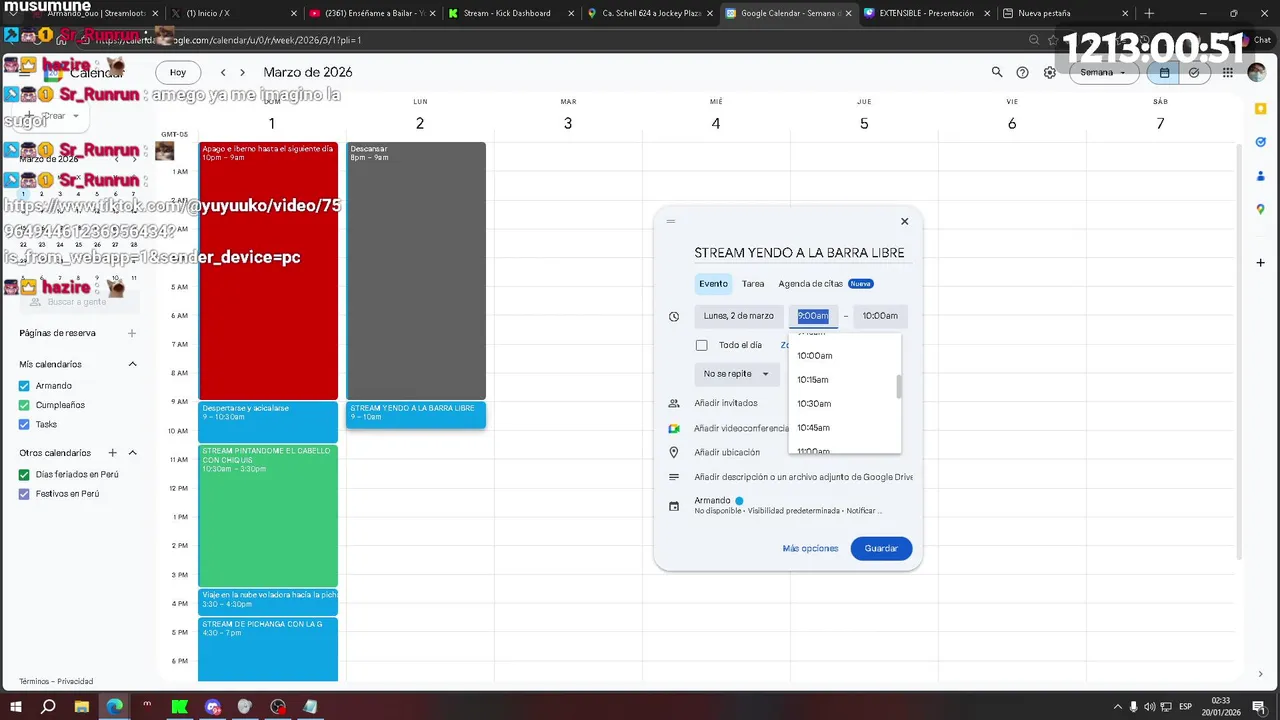Open the search magnifier in Calendar header
This screenshot has height=720, width=1280.
pyautogui.click(x=997, y=72)
